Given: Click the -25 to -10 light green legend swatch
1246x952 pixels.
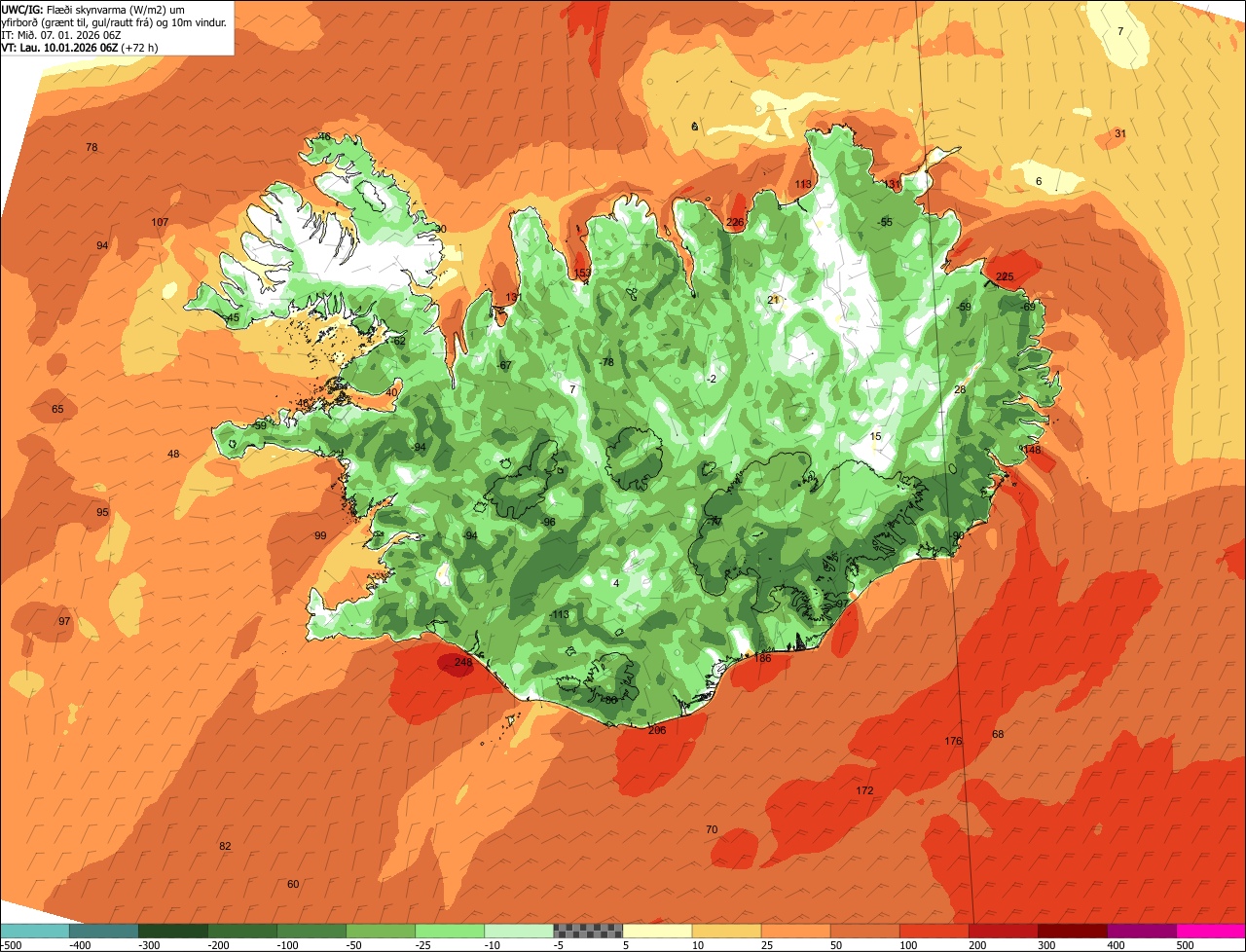Looking at the screenshot, I should (450, 931).
